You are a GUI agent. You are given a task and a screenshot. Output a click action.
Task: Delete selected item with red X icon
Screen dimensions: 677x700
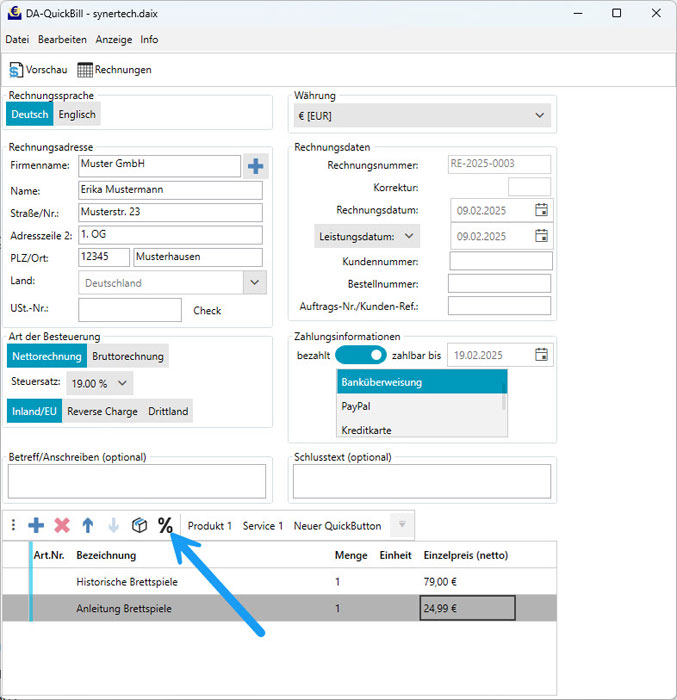62,525
